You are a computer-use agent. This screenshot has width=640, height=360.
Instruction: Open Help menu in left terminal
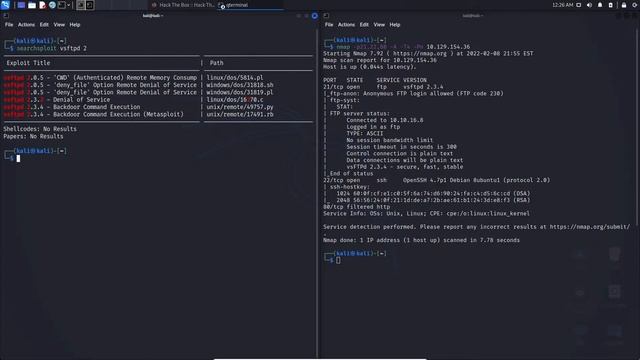tap(75, 25)
